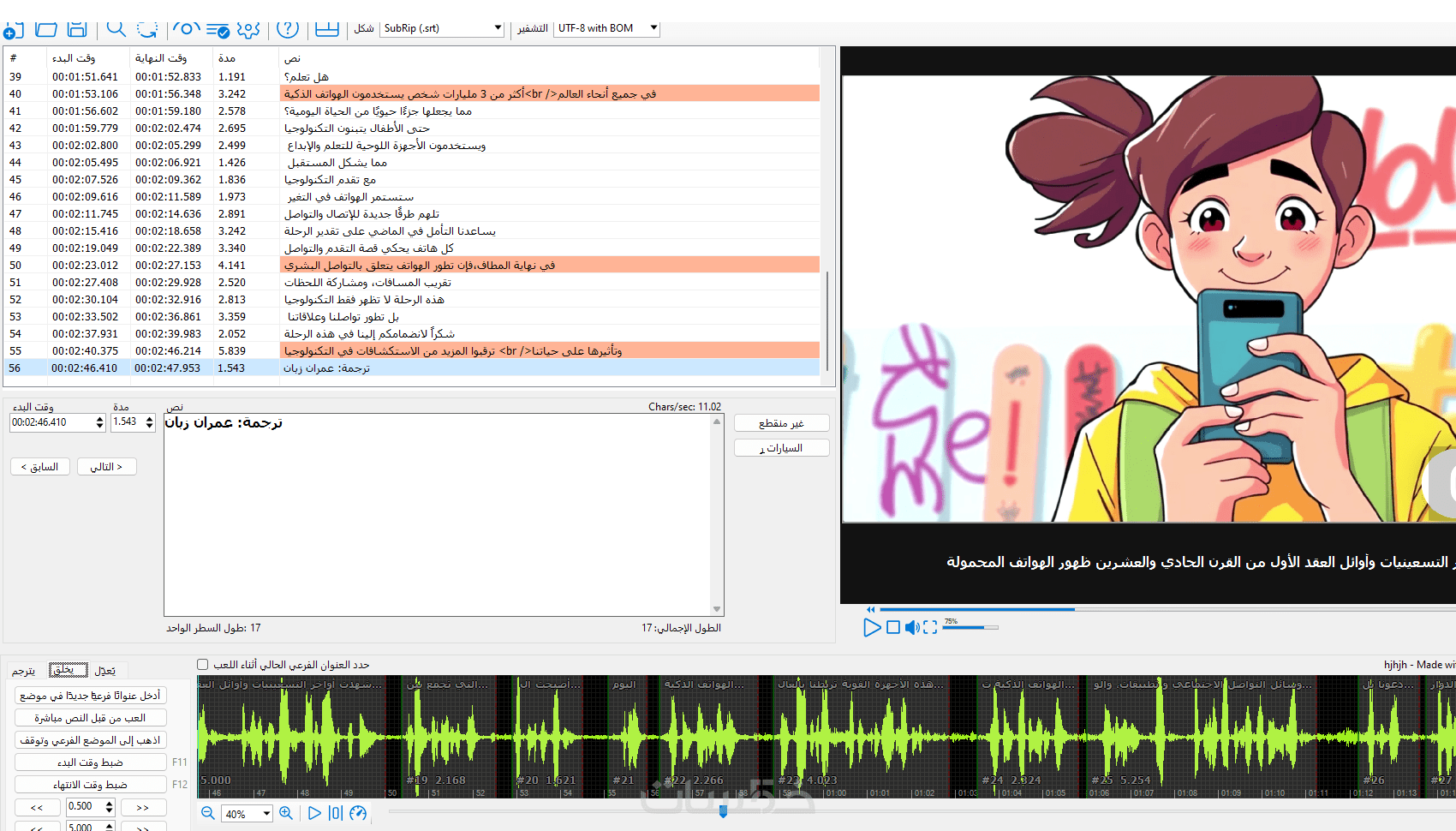Click the << button beside 0.500
Image resolution: width=1456 pixels, height=831 pixels.
37,807
